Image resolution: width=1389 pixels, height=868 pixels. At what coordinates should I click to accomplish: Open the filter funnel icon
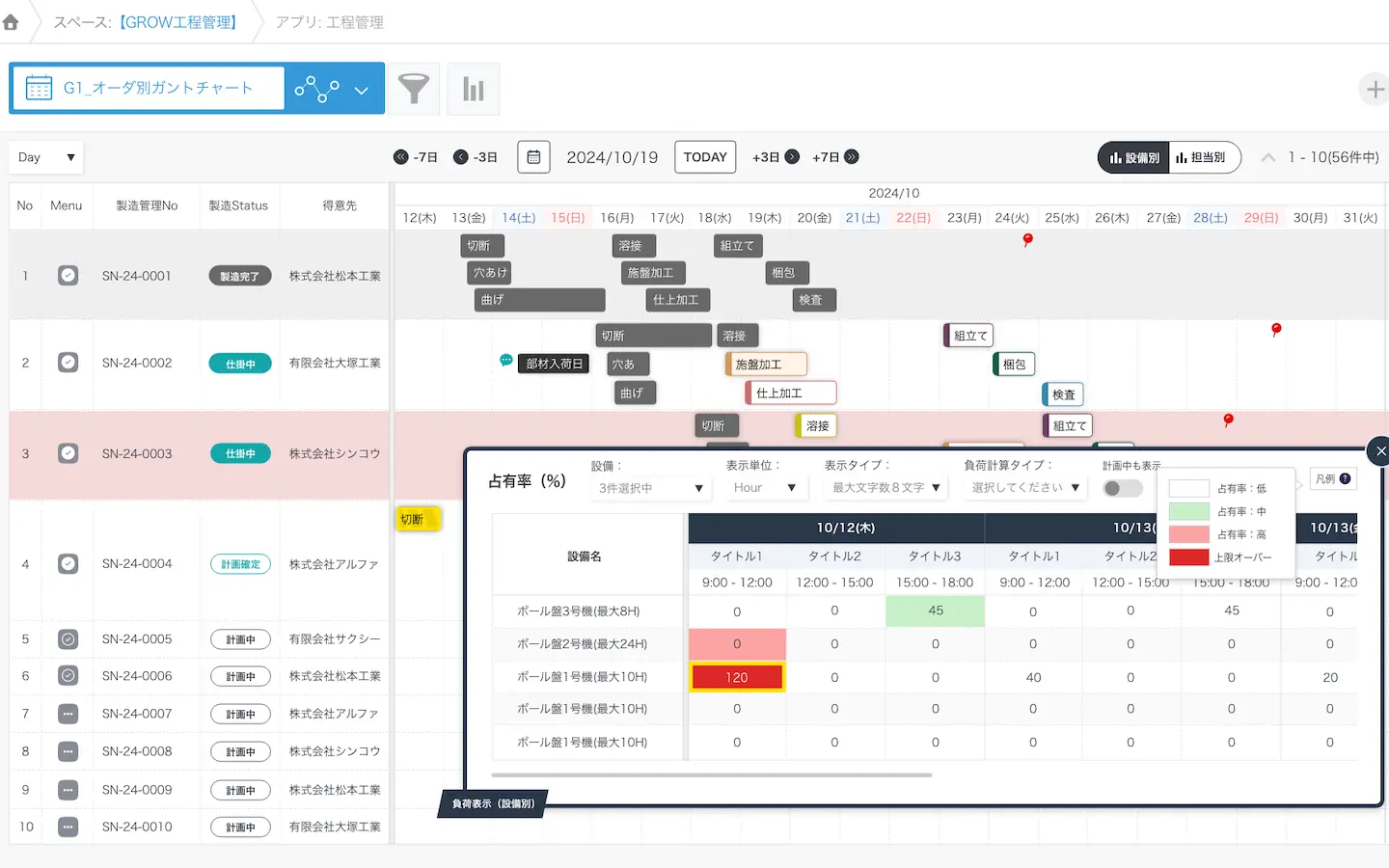click(x=414, y=89)
